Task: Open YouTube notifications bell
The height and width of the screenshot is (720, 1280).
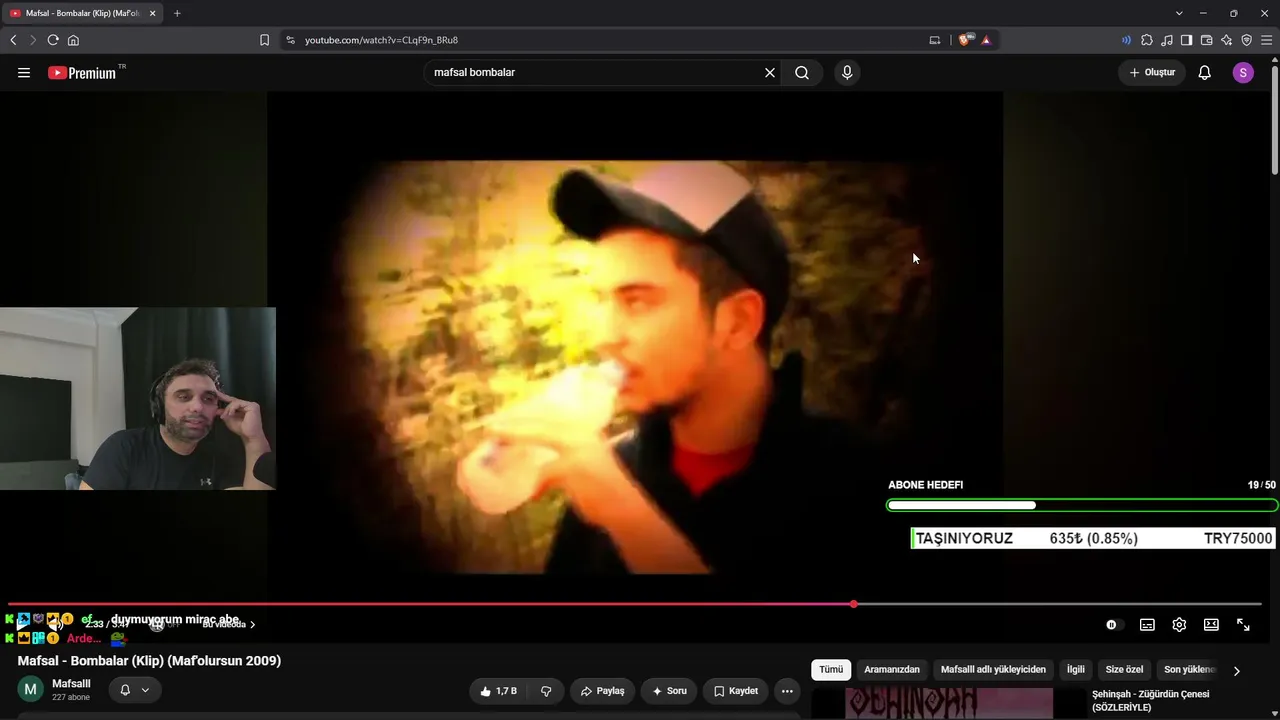Action: (1205, 73)
